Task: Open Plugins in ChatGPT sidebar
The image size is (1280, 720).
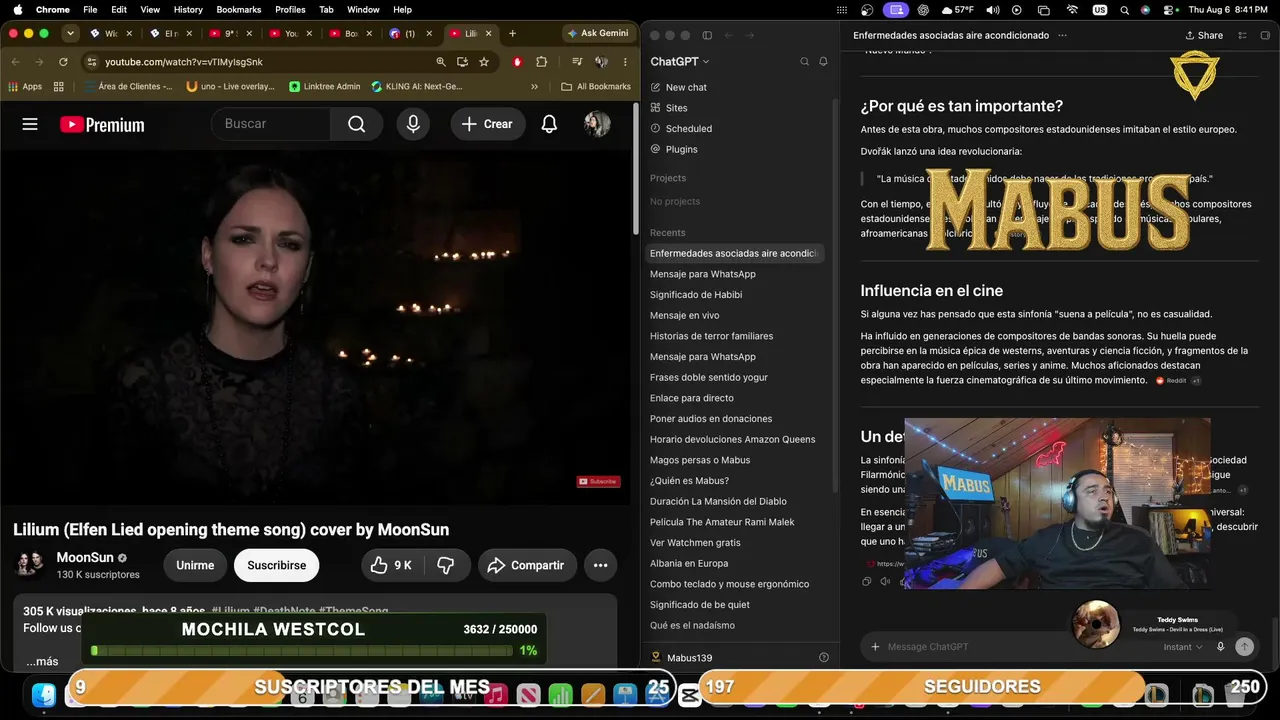Action: click(674, 149)
